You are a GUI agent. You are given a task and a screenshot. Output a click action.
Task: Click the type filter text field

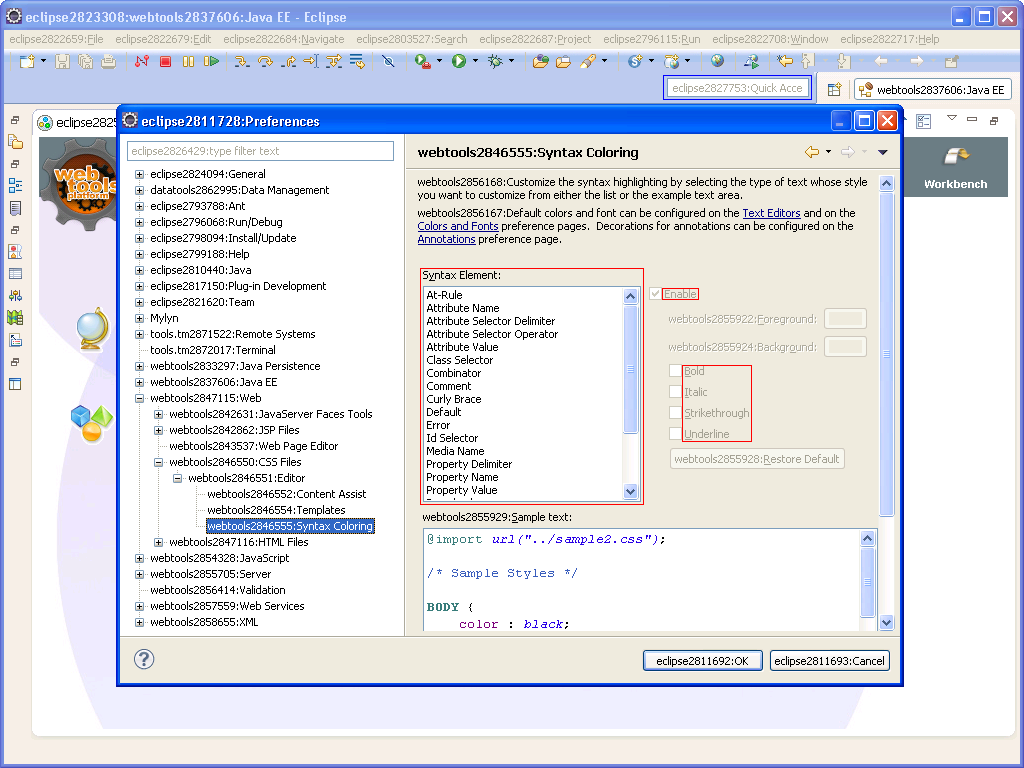click(261, 151)
